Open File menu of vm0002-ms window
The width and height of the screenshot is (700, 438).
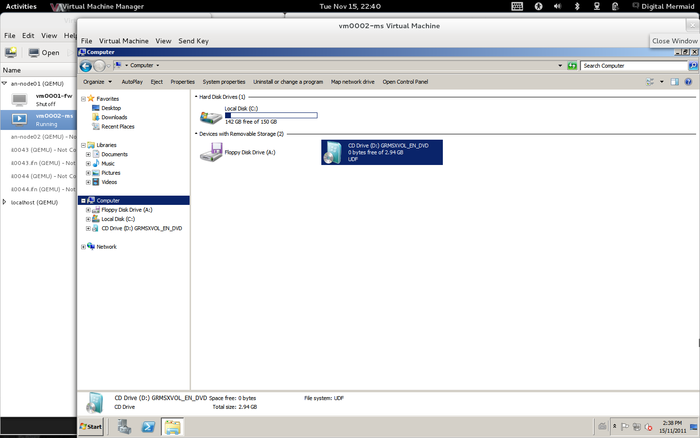point(87,41)
